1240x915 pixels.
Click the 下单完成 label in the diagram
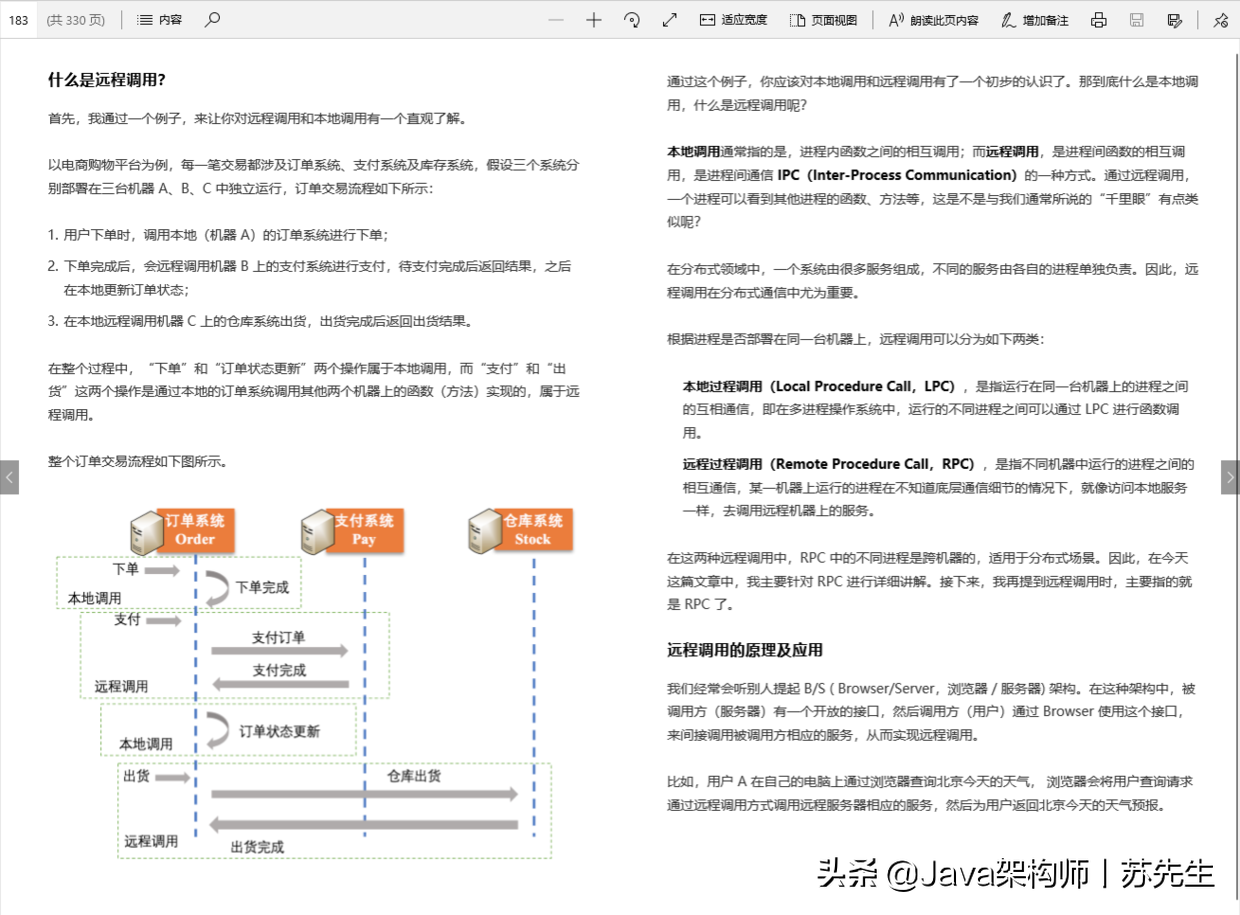point(262,587)
